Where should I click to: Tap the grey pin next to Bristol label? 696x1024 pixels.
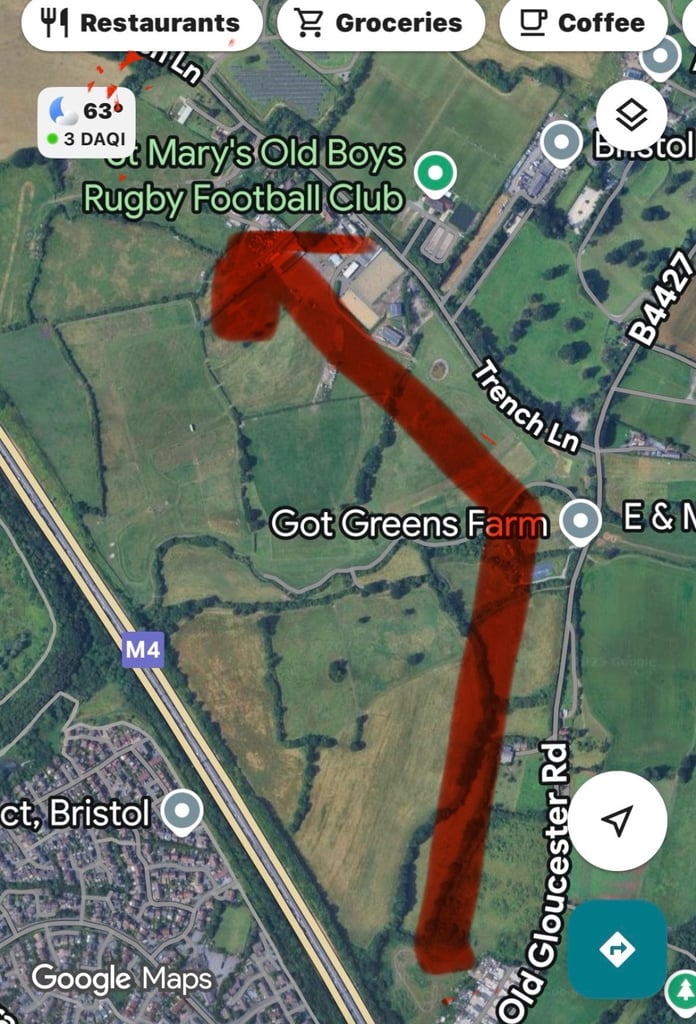[562, 144]
